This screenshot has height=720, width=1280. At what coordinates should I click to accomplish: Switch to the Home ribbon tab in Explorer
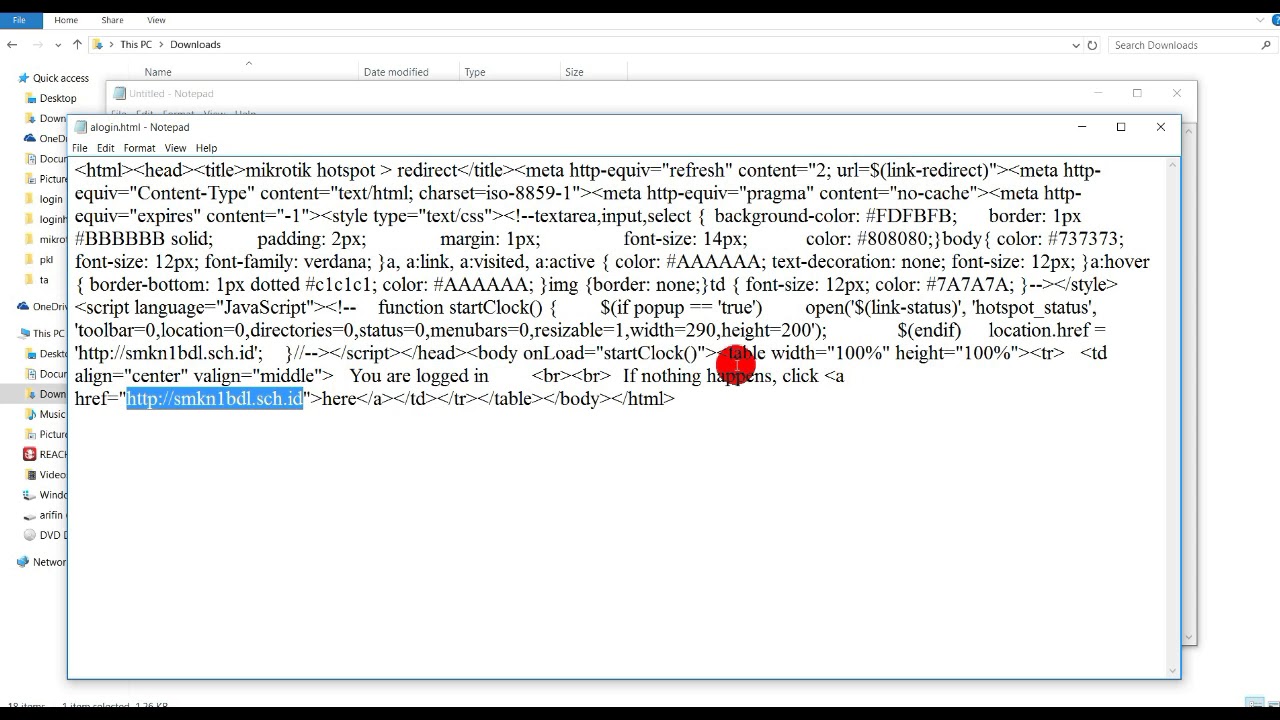pyautogui.click(x=66, y=20)
